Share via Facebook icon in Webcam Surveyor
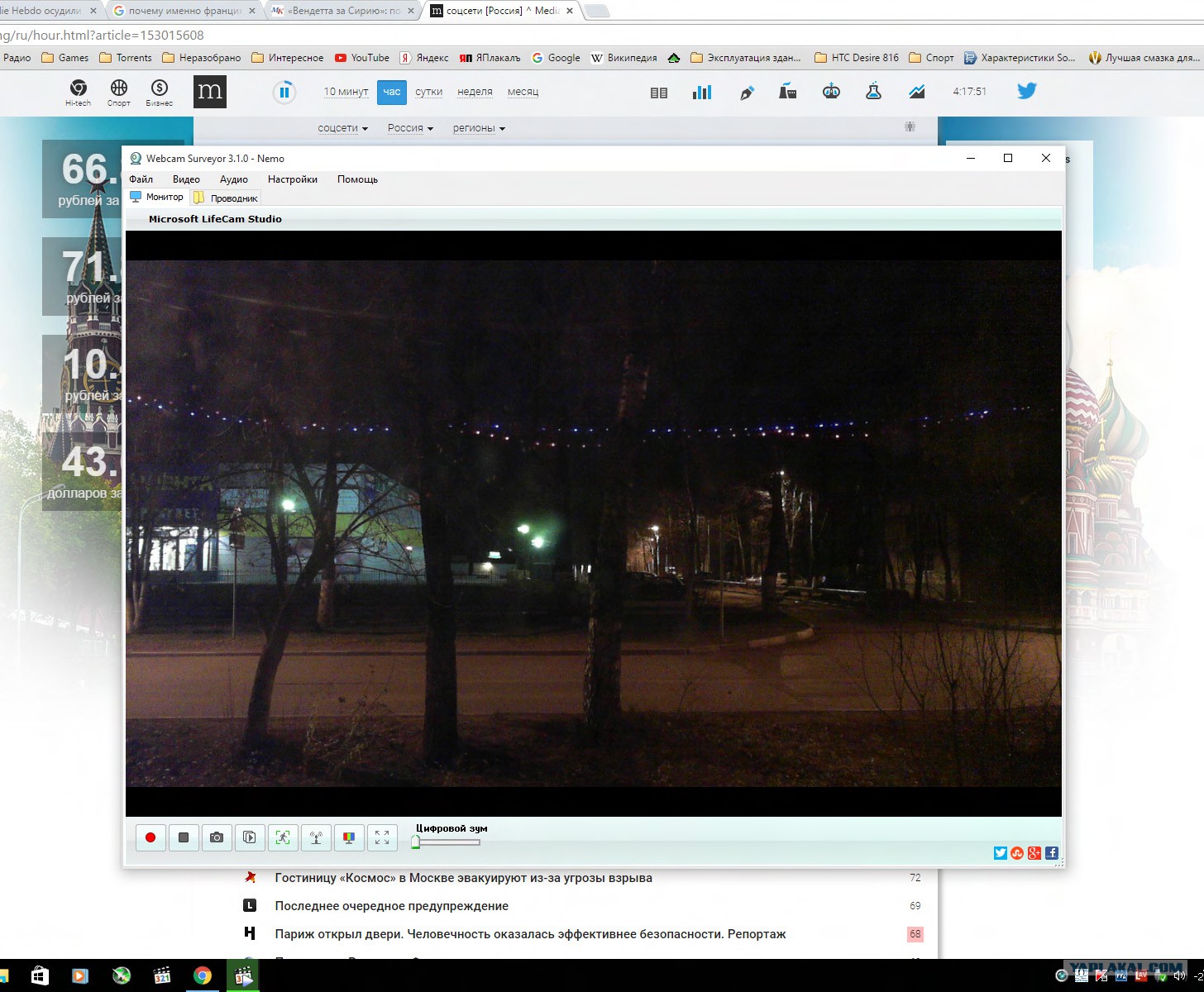This screenshot has width=1204, height=992. pyautogui.click(x=1052, y=853)
